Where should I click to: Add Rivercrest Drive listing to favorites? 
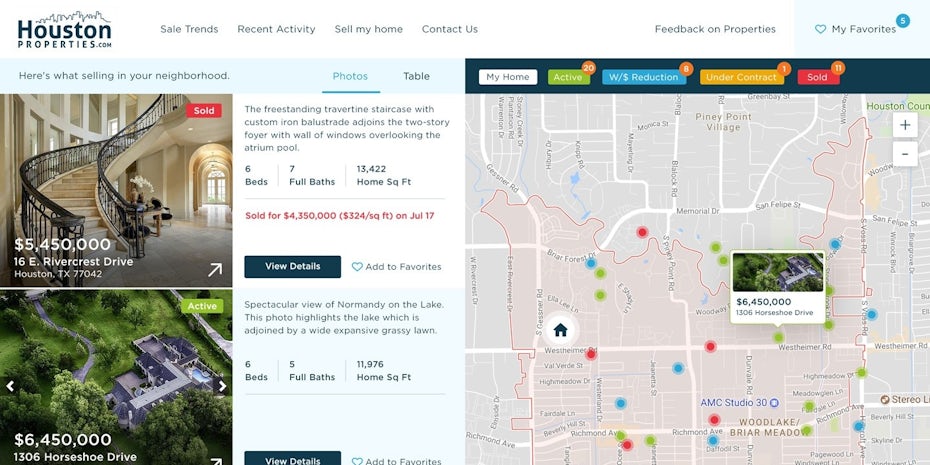click(396, 267)
